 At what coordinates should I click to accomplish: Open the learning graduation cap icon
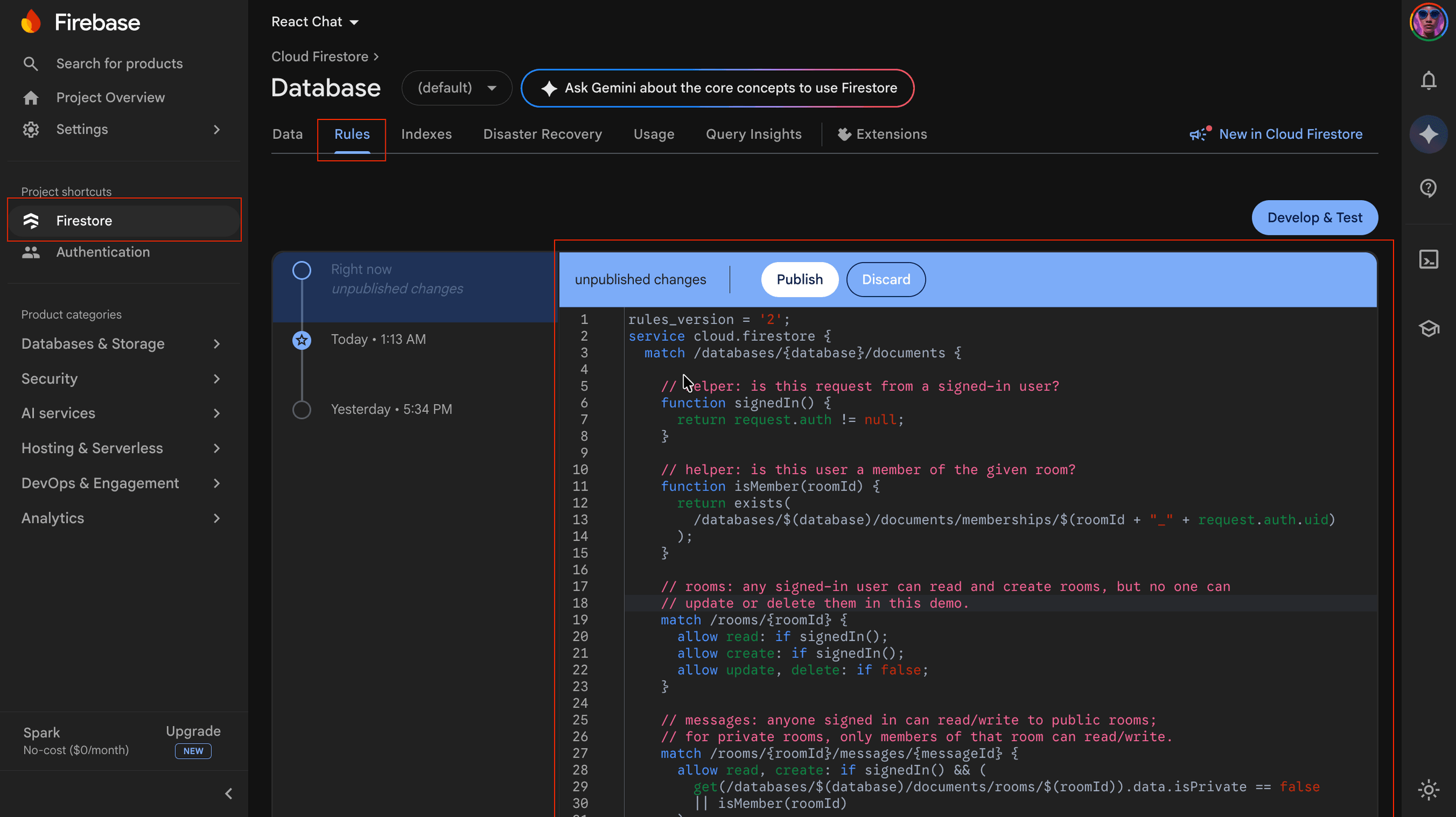(x=1429, y=329)
